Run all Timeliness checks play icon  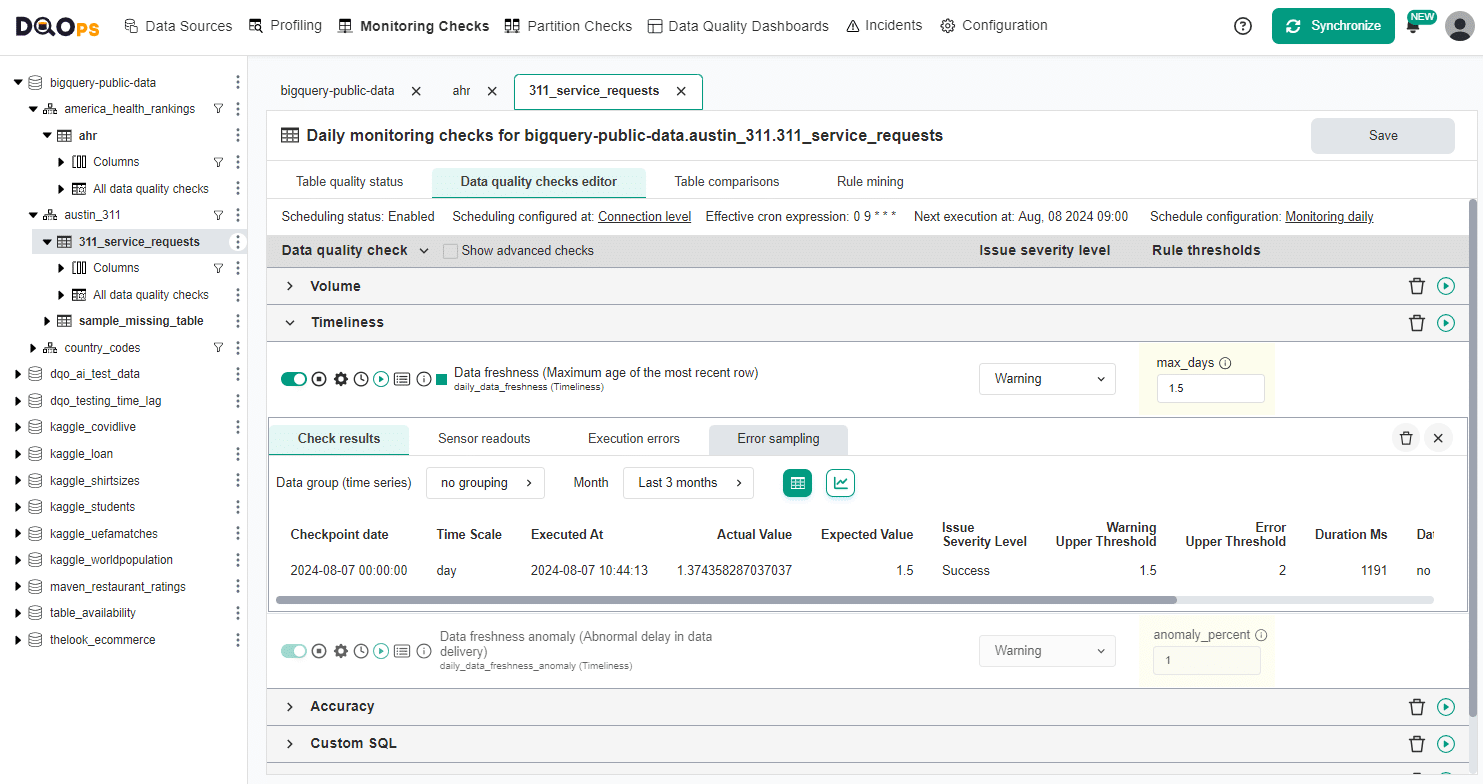[1446, 323]
